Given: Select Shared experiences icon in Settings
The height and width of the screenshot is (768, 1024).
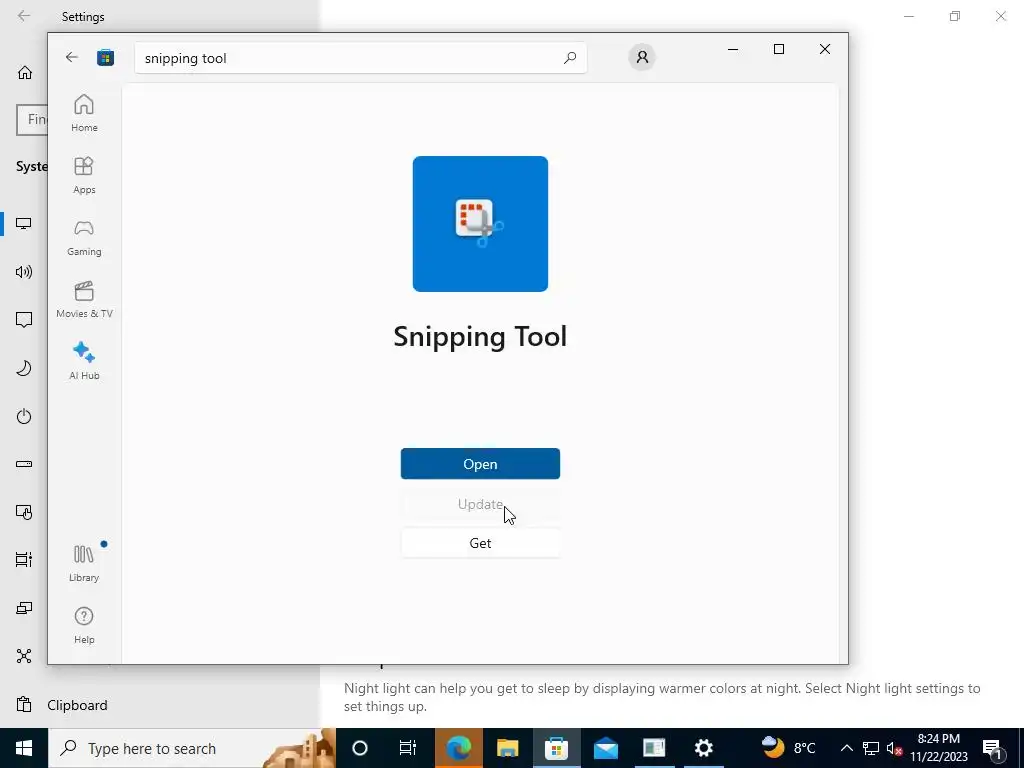Looking at the screenshot, I should [x=24, y=656].
